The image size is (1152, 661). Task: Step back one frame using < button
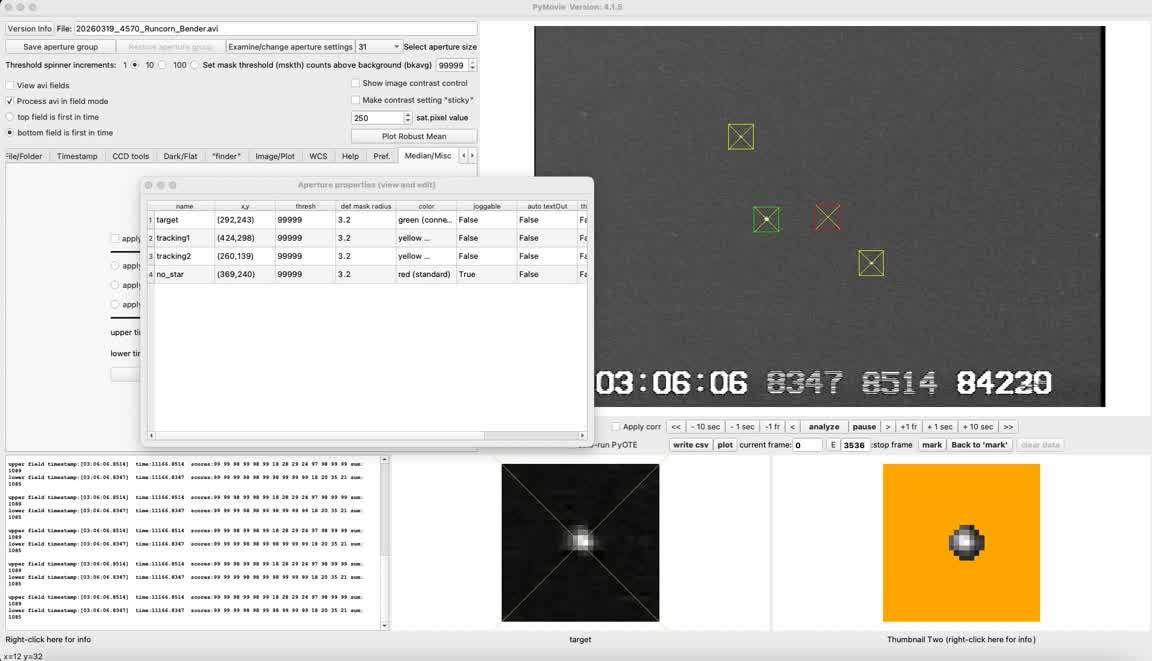coord(792,427)
